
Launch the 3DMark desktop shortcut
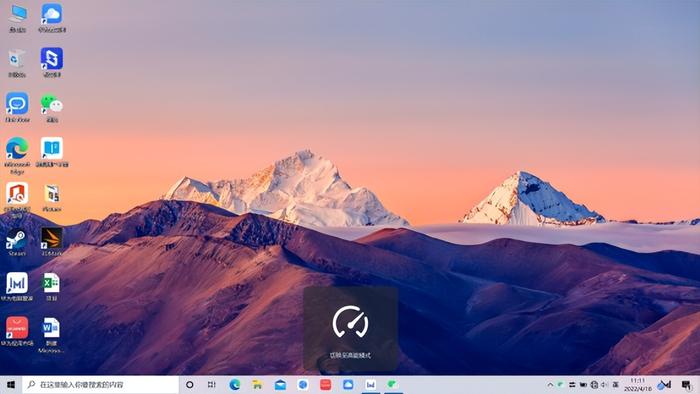pos(52,241)
